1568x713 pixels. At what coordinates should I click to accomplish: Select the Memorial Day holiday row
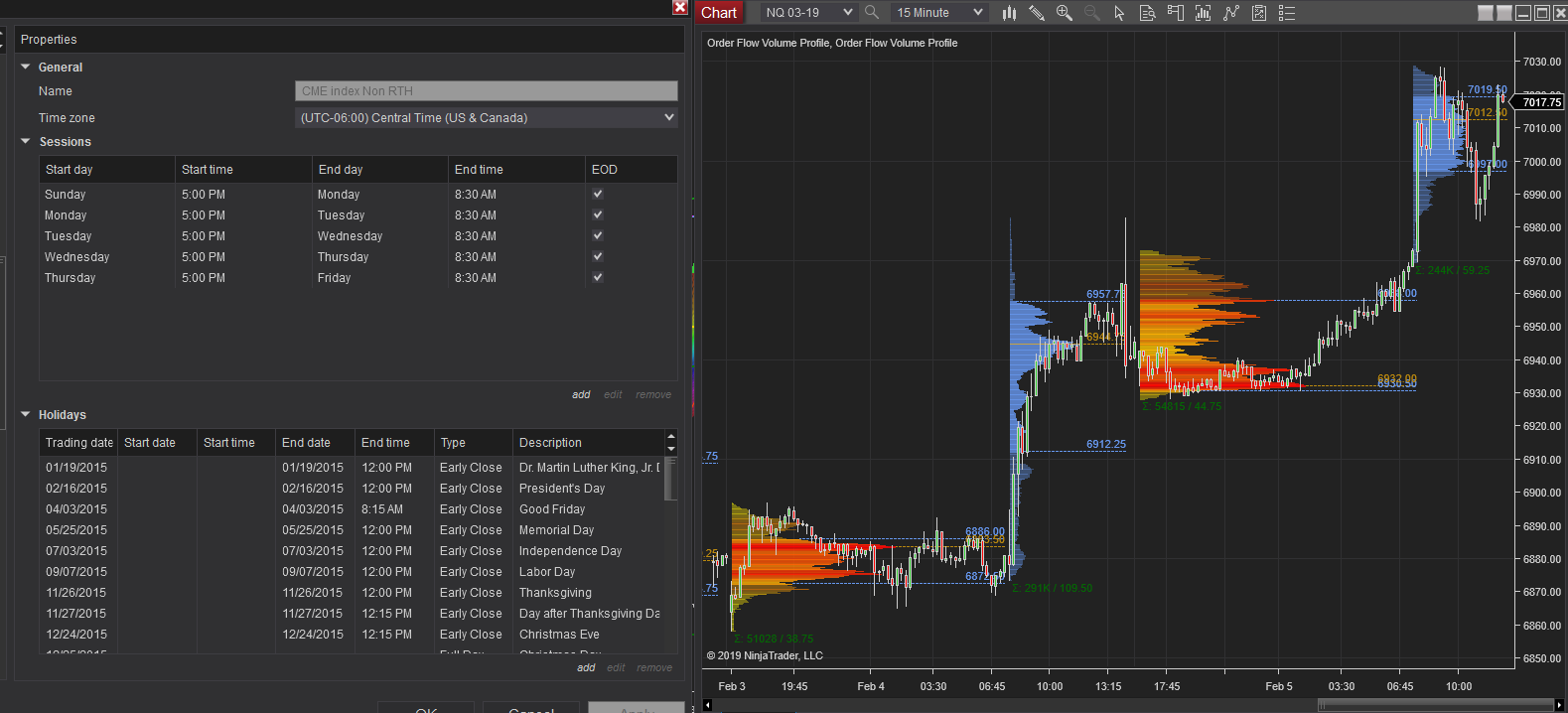352,530
